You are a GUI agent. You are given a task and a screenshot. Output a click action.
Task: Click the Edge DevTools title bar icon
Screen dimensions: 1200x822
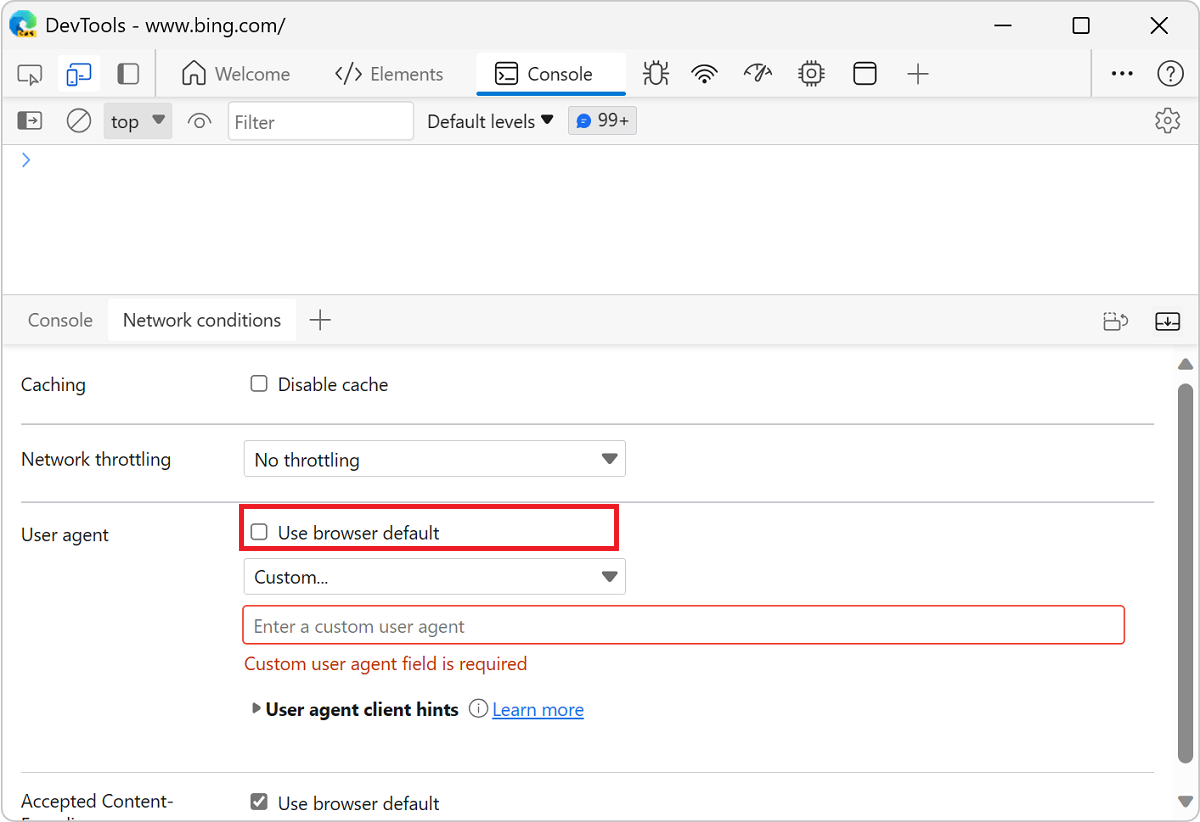[23, 24]
